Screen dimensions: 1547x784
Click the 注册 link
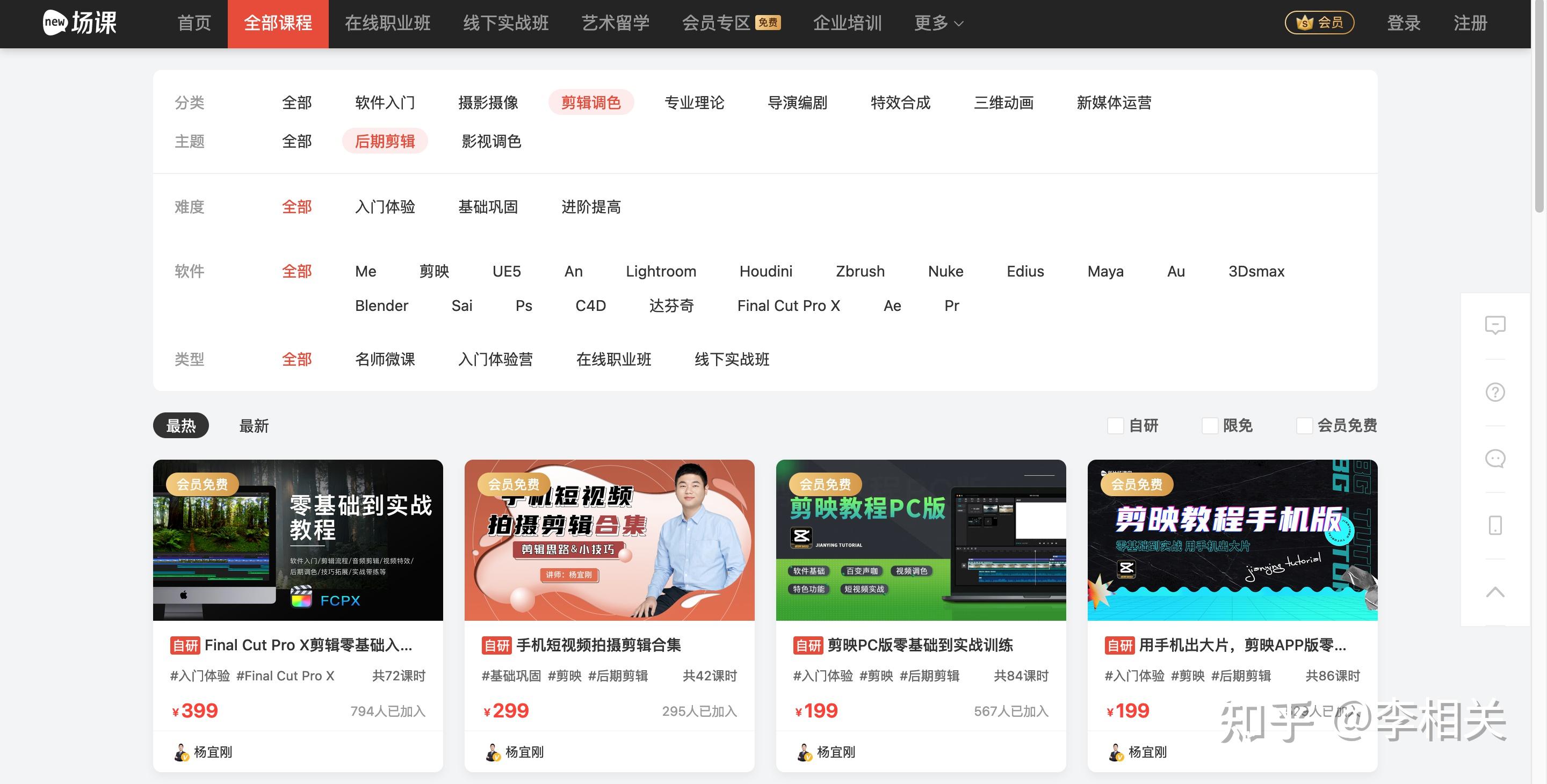point(1470,24)
